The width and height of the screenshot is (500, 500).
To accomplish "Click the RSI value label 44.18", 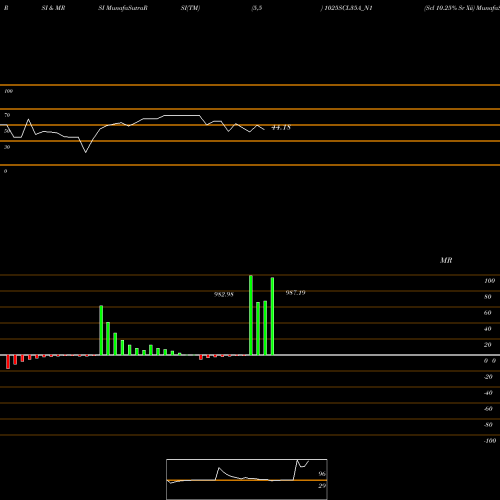I will click(281, 127).
